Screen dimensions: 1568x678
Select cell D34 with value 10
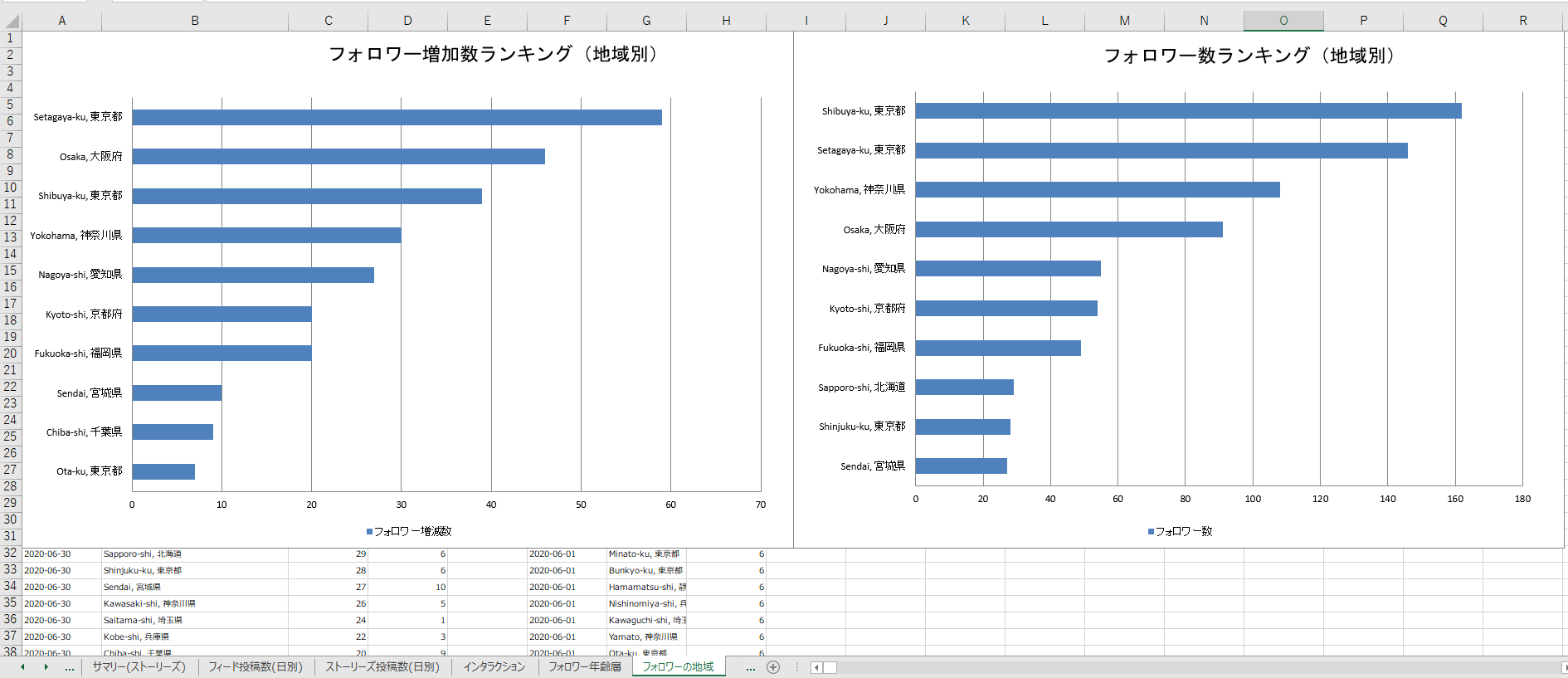(x=407, y=587)
